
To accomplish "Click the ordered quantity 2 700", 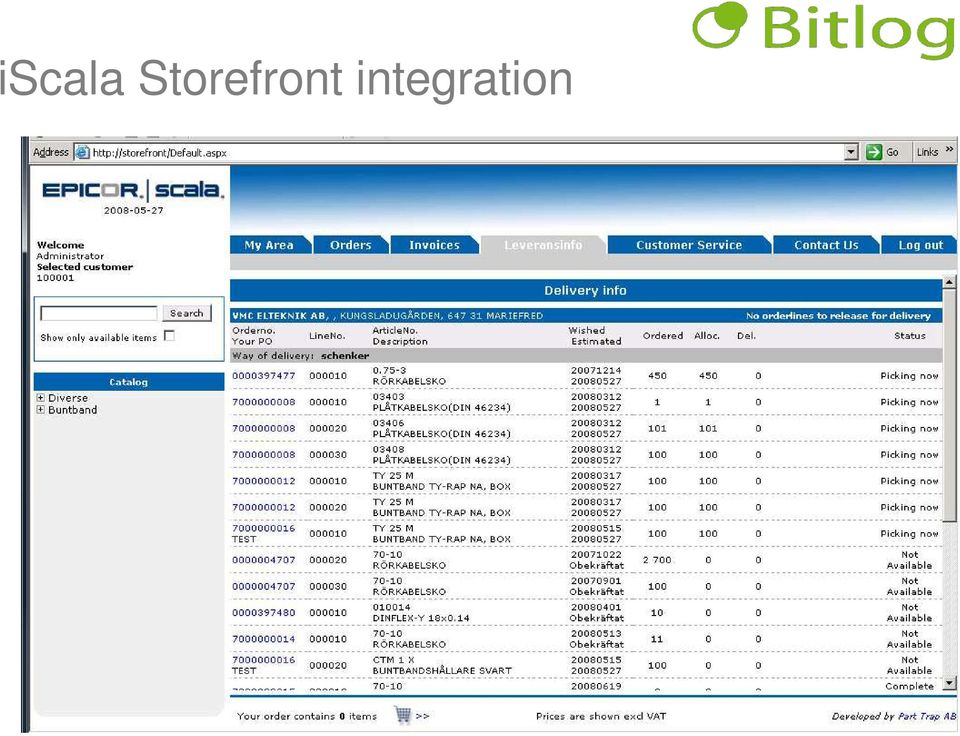I will coord(657,560).
